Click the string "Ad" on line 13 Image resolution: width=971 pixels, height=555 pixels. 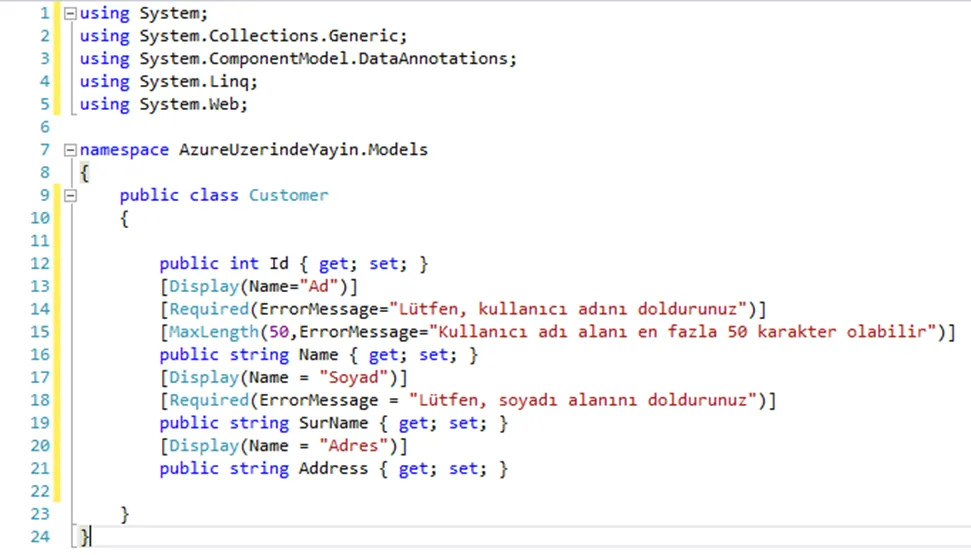pos(318,286)
